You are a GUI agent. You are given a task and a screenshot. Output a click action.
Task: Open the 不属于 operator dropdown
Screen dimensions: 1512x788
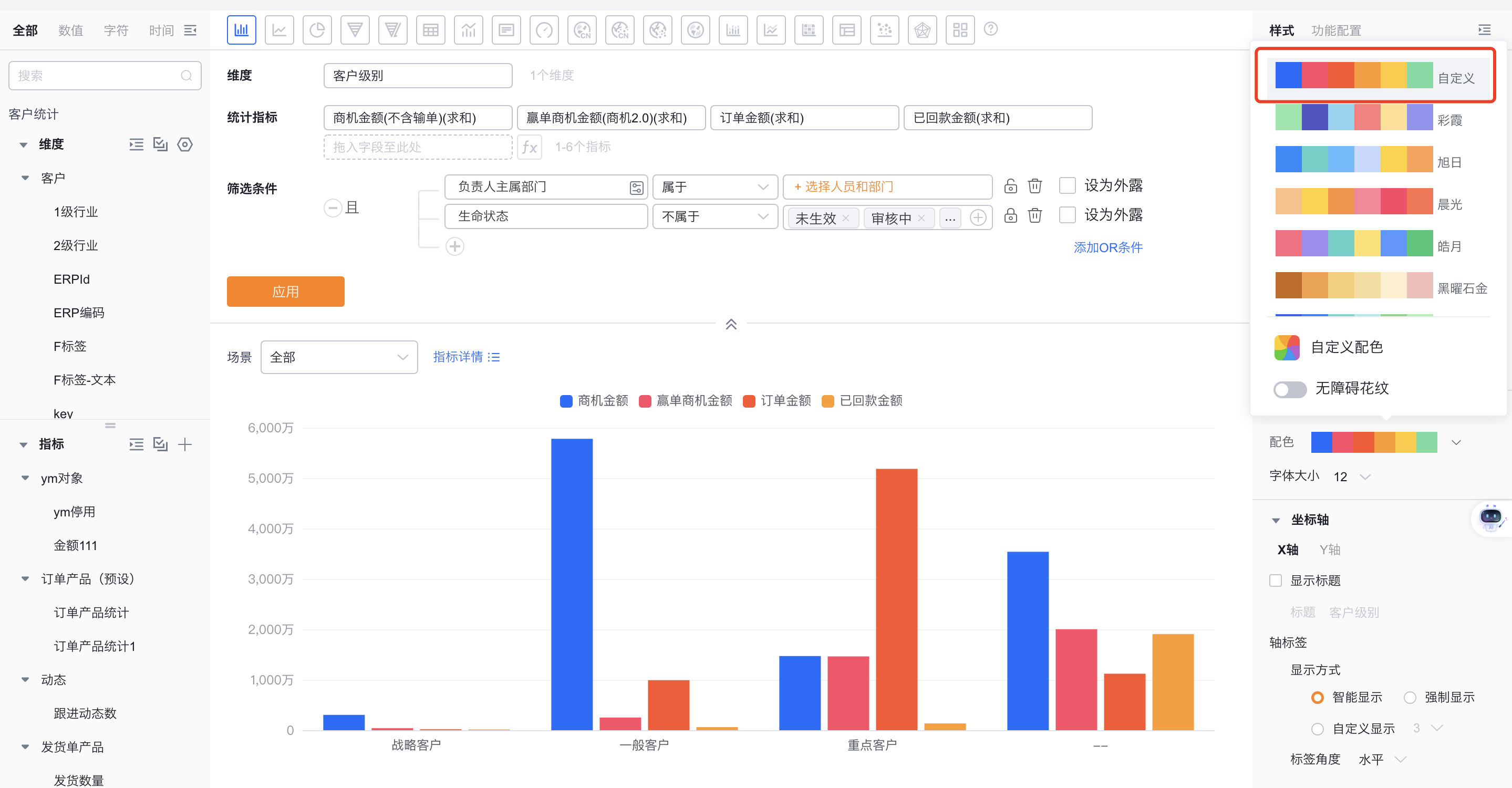(715, 216)
